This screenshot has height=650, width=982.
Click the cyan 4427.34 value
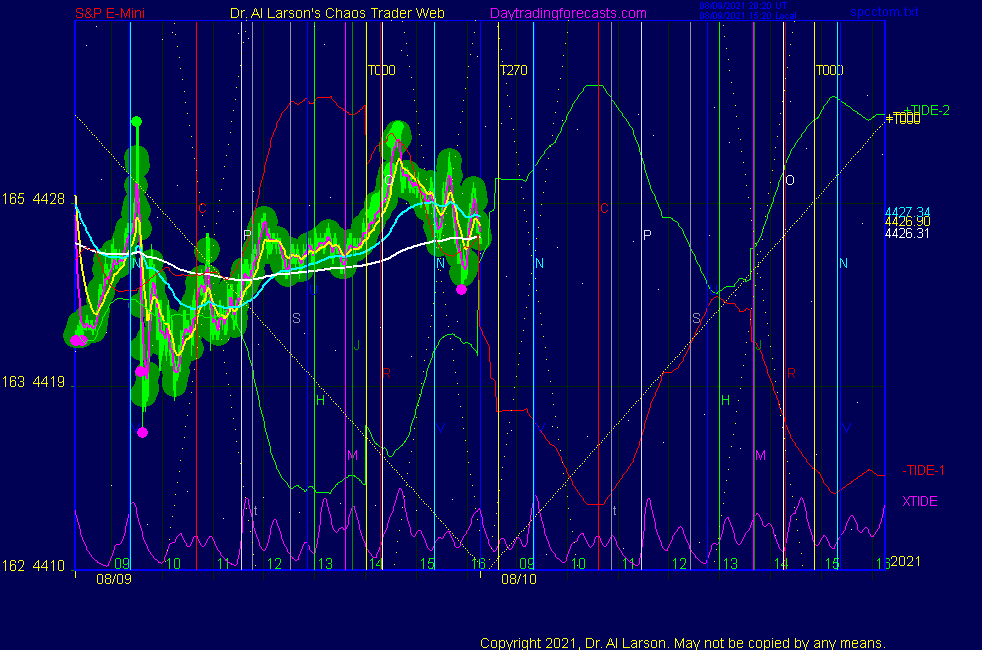[x=907, y=212]
